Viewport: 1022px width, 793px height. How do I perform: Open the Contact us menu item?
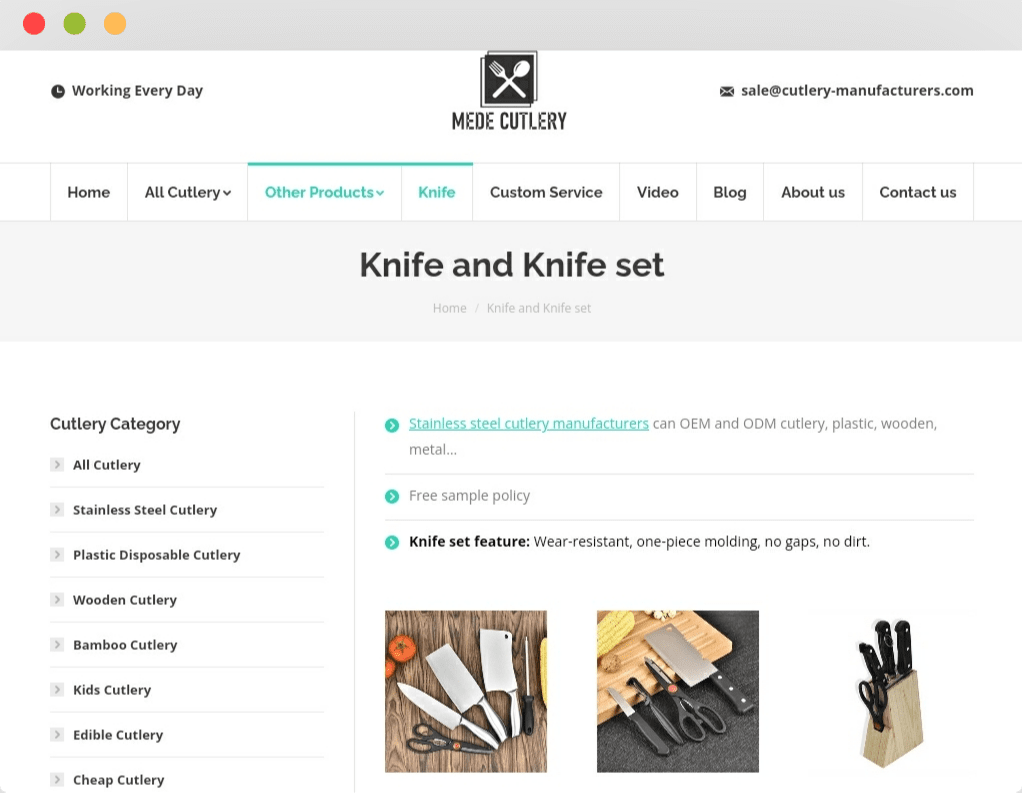pyautogui.click(x=918, y=192)
